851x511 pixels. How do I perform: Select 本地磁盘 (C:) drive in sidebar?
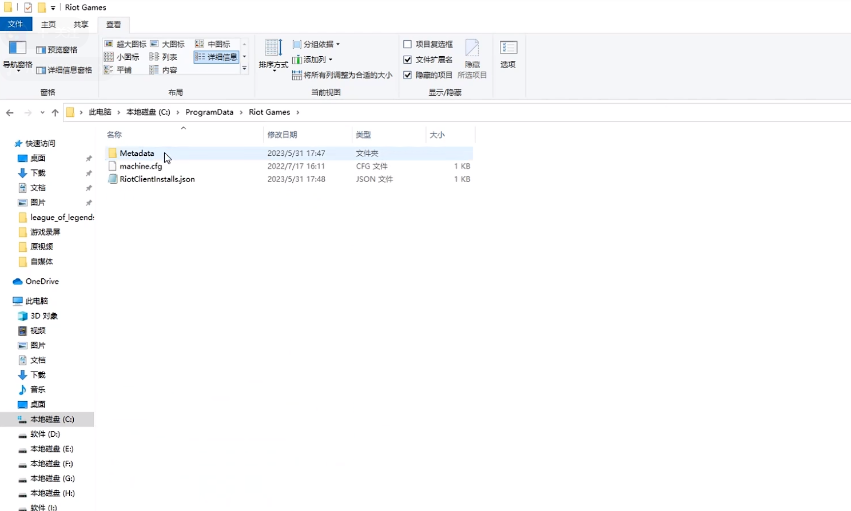tap(47, 419)
